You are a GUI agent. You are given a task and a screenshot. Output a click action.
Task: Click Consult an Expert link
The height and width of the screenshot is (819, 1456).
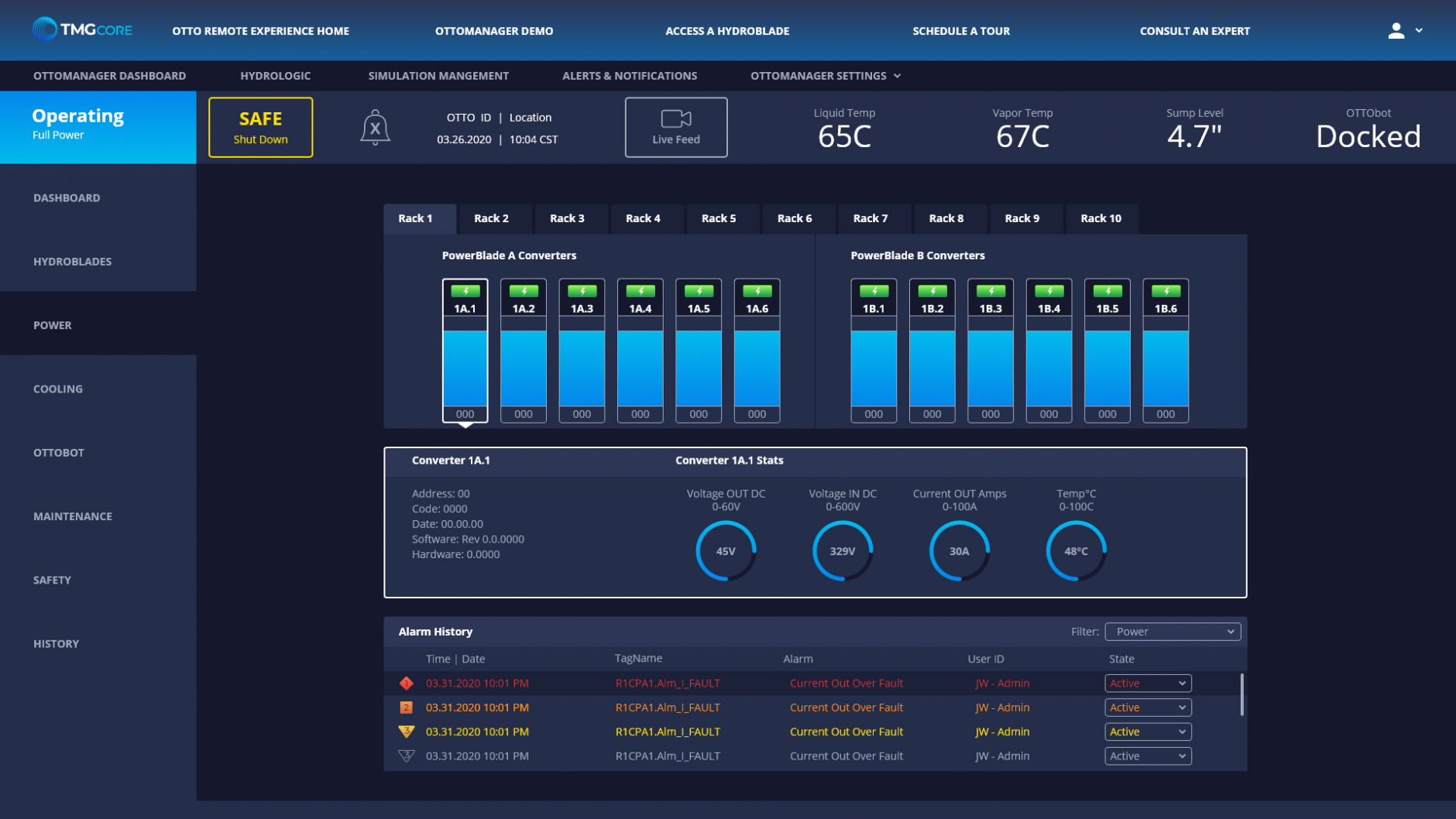[x=1195, y=31]
